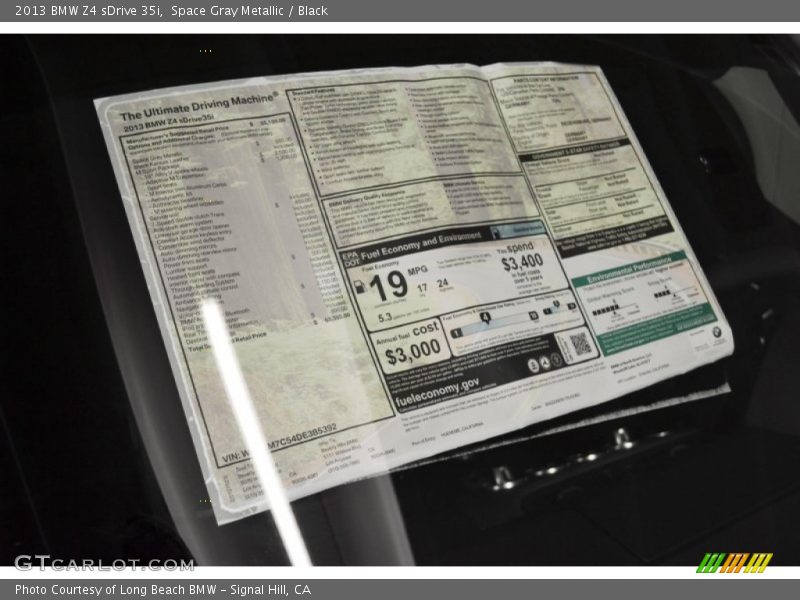
Task: Click the EPA DOT badge on the label
Action: coord(349,257)
